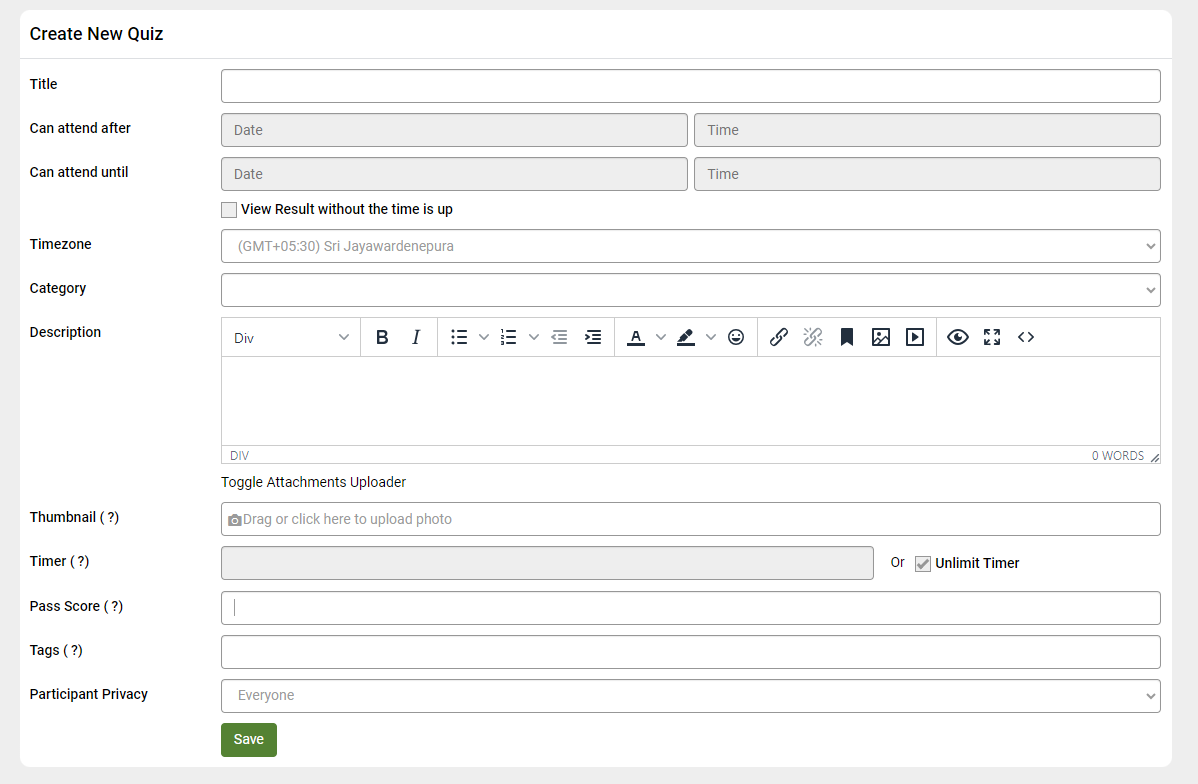The height and width of the screenshot is (784, 1198).
Task: Open source code view in editor
Action: pos(1026,338)
